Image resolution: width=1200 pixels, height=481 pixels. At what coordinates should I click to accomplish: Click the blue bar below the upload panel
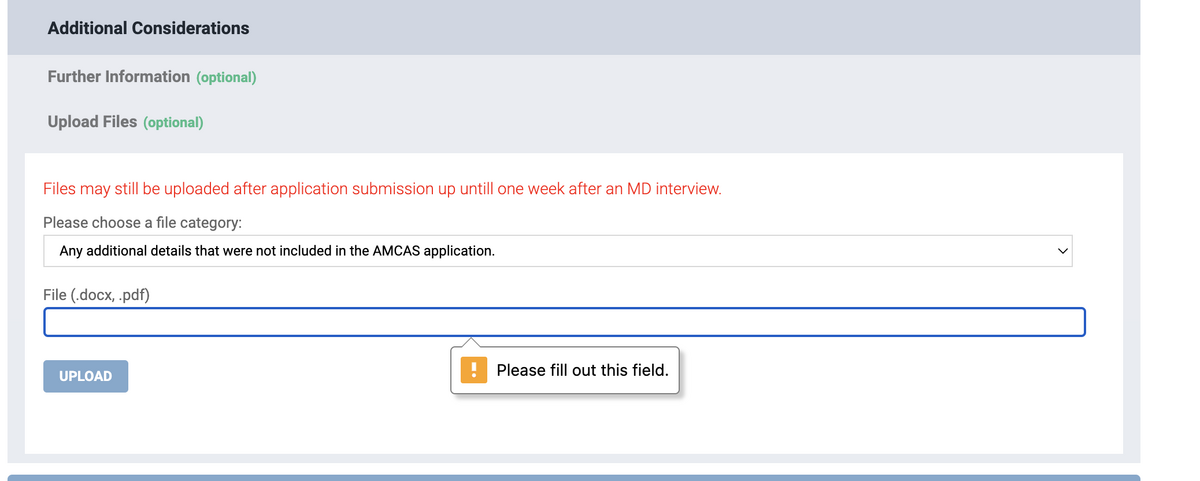pos(573,477)
